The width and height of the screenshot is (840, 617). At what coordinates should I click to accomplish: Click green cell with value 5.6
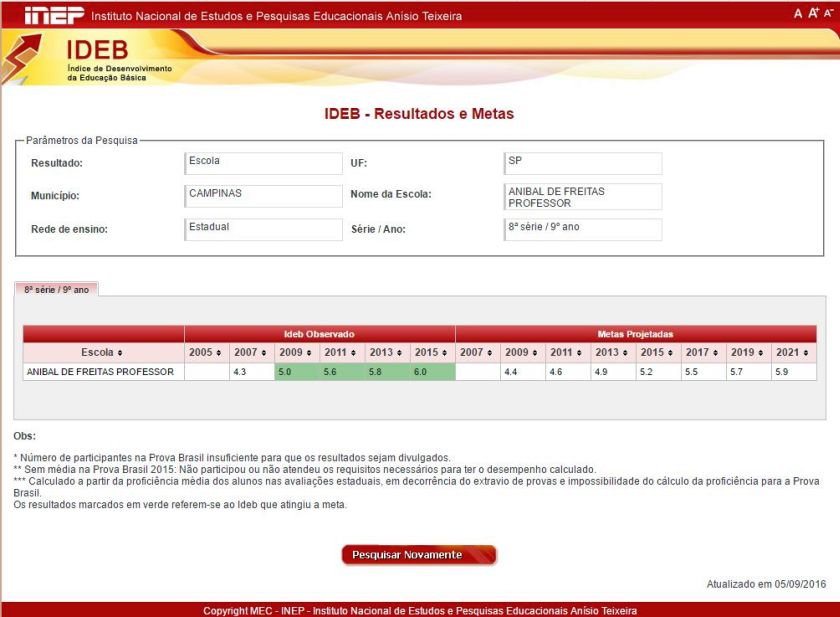[342, 372]
